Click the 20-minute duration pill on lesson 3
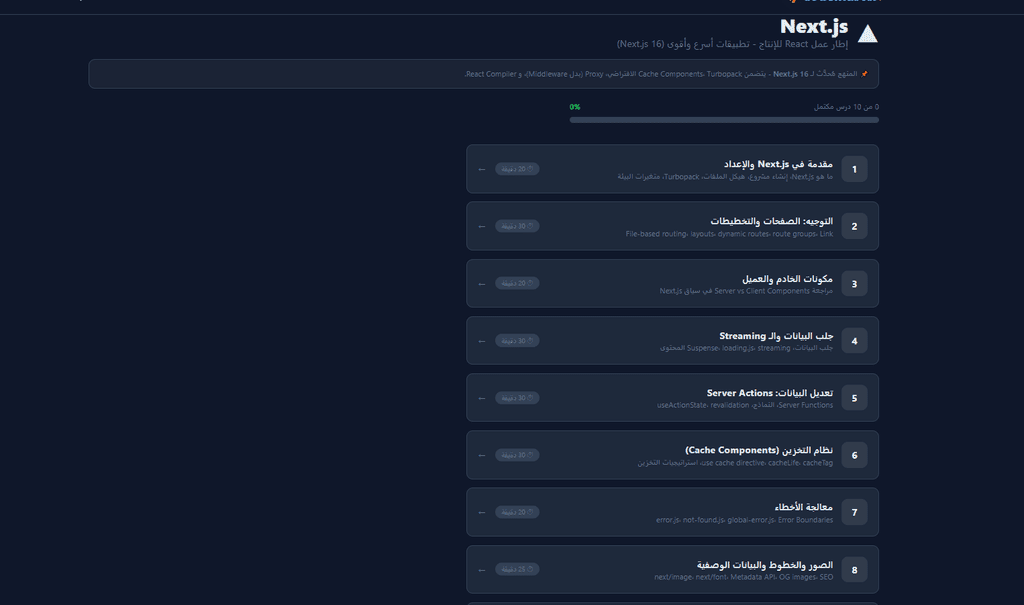1024x605 pixels. tap(517, 284)
